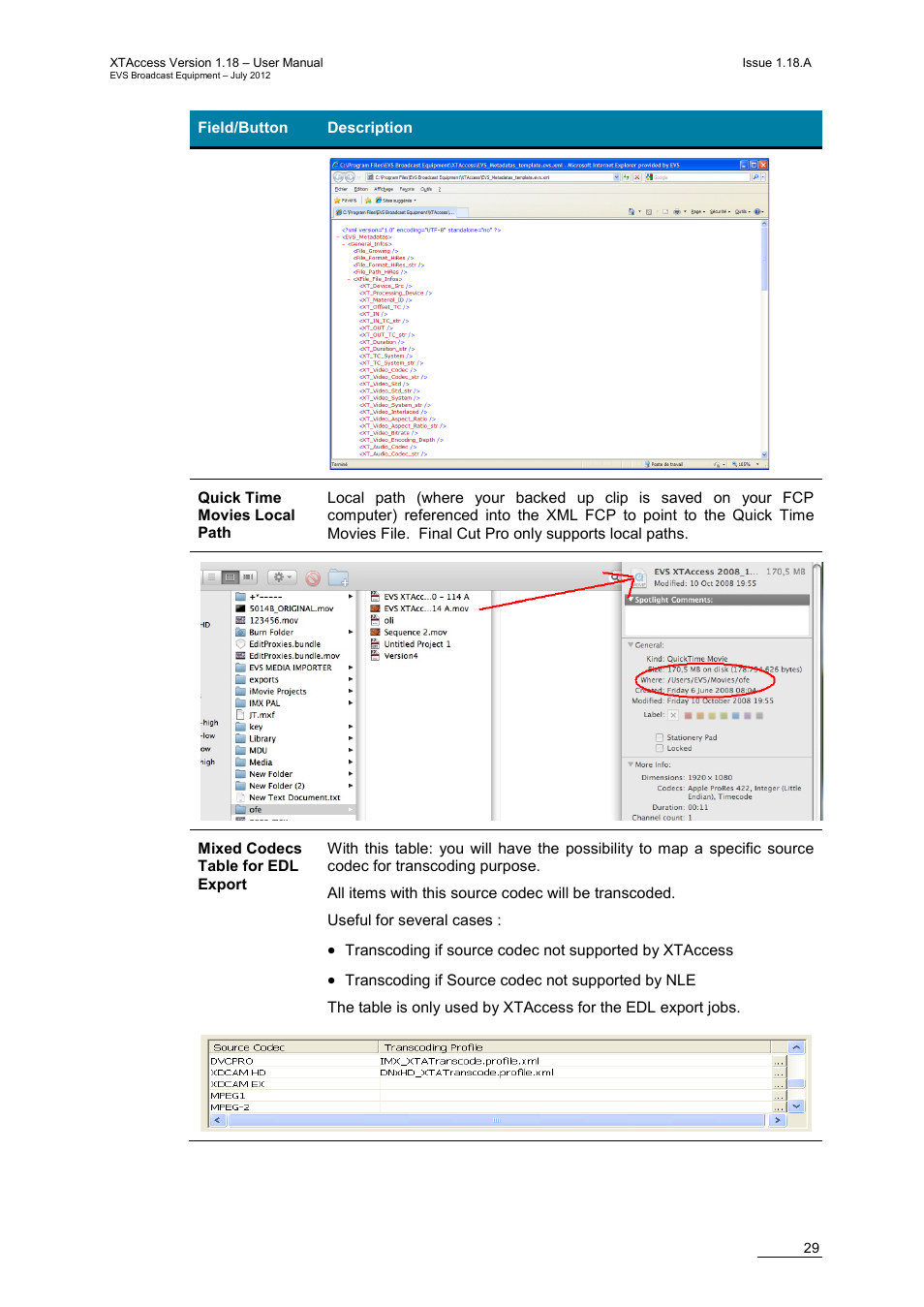Enable the Stationery Pad checkbox
924x1307 pixels.
click(x=660, y=737)
